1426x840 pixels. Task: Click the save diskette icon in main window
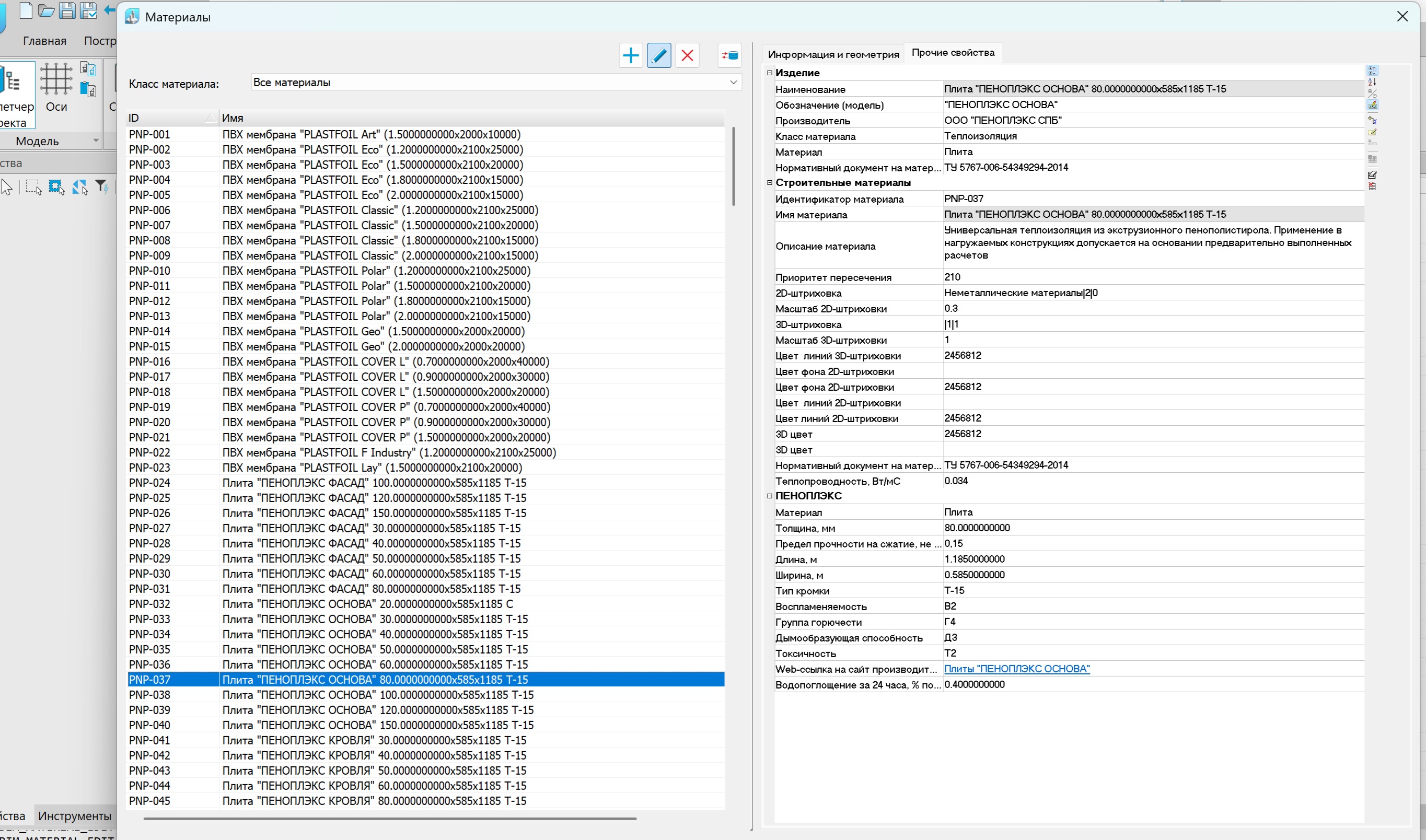67,10
